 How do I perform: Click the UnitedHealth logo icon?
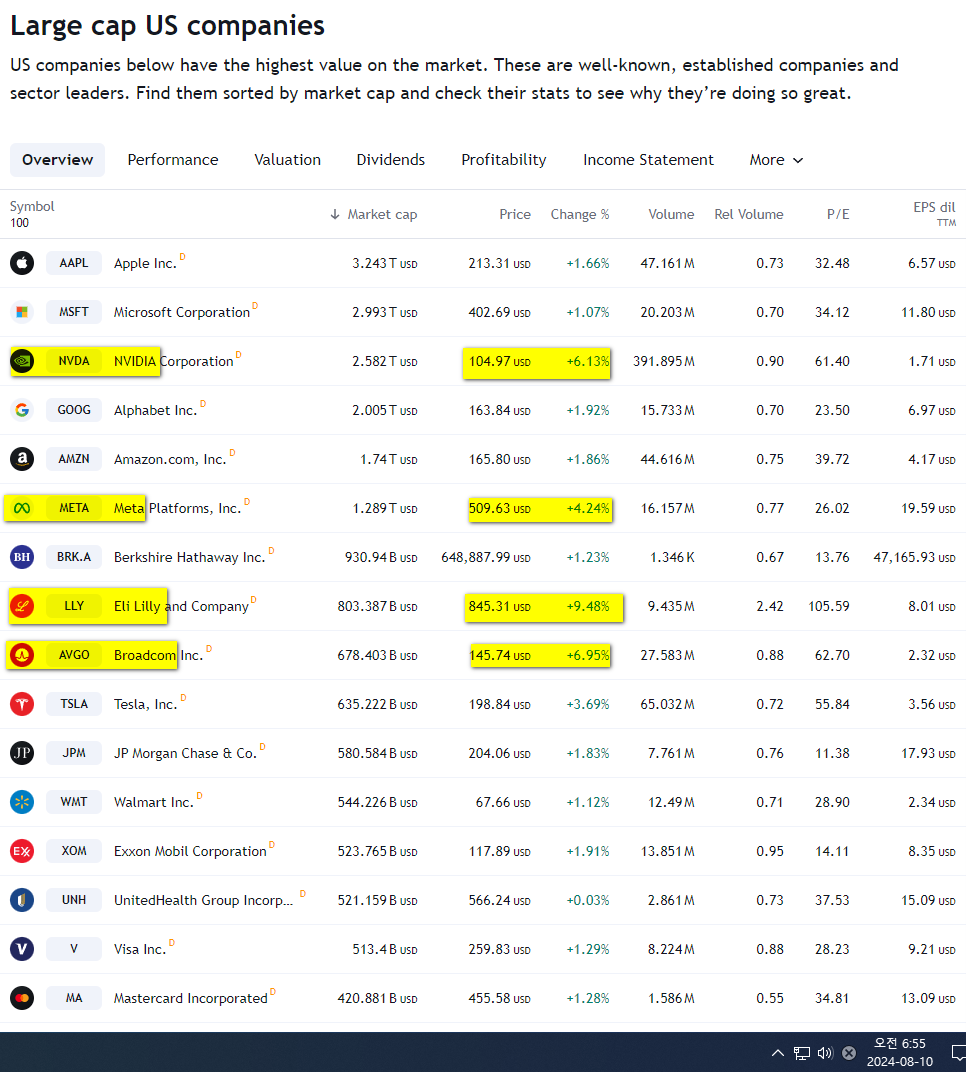(22, 900)
